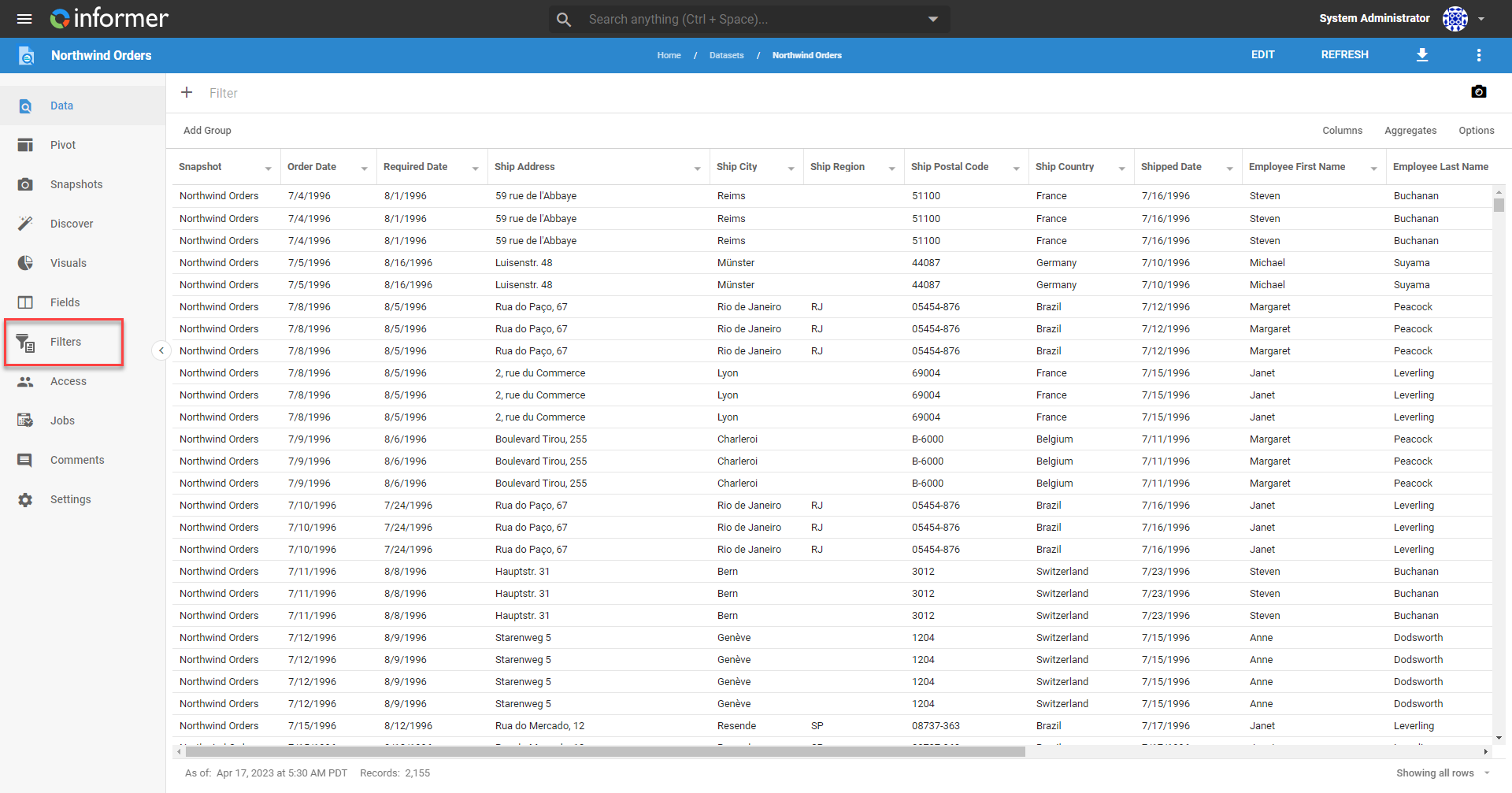Open the Order Date column menu arrow
The image size is (1512, 793).
coord(364,169)
